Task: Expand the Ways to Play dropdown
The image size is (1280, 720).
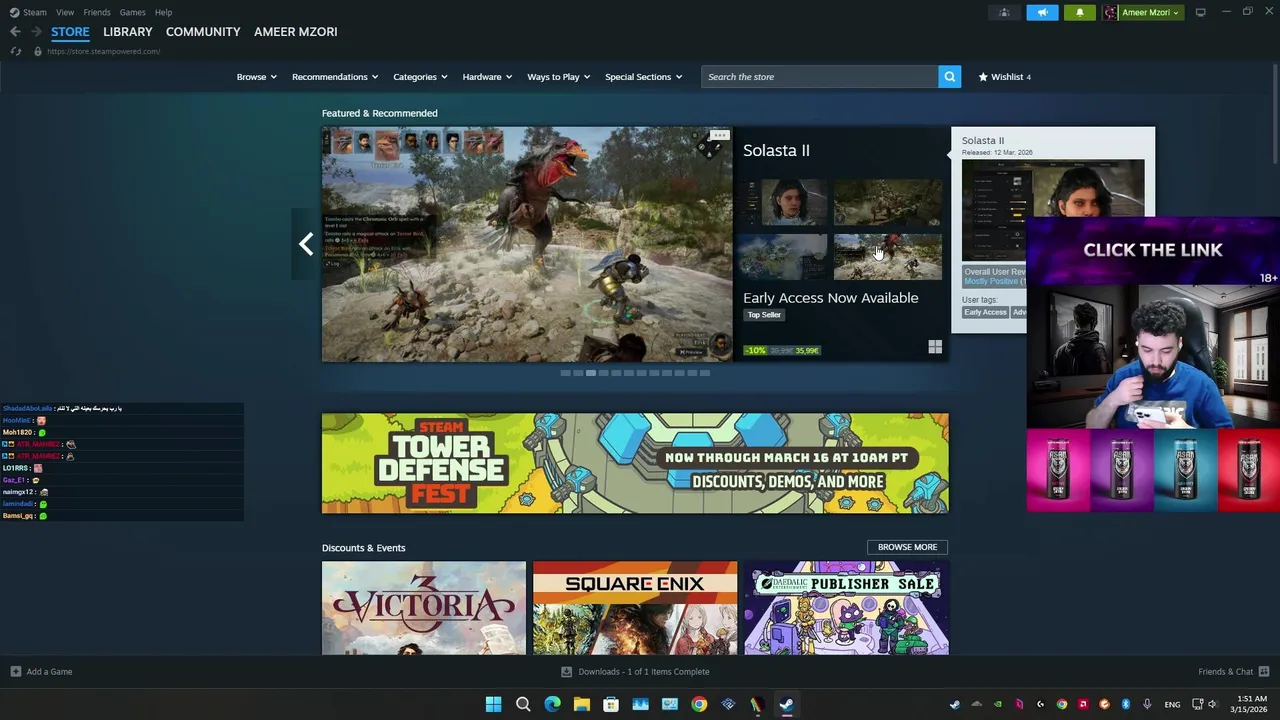Action: (x=559, y=77)
